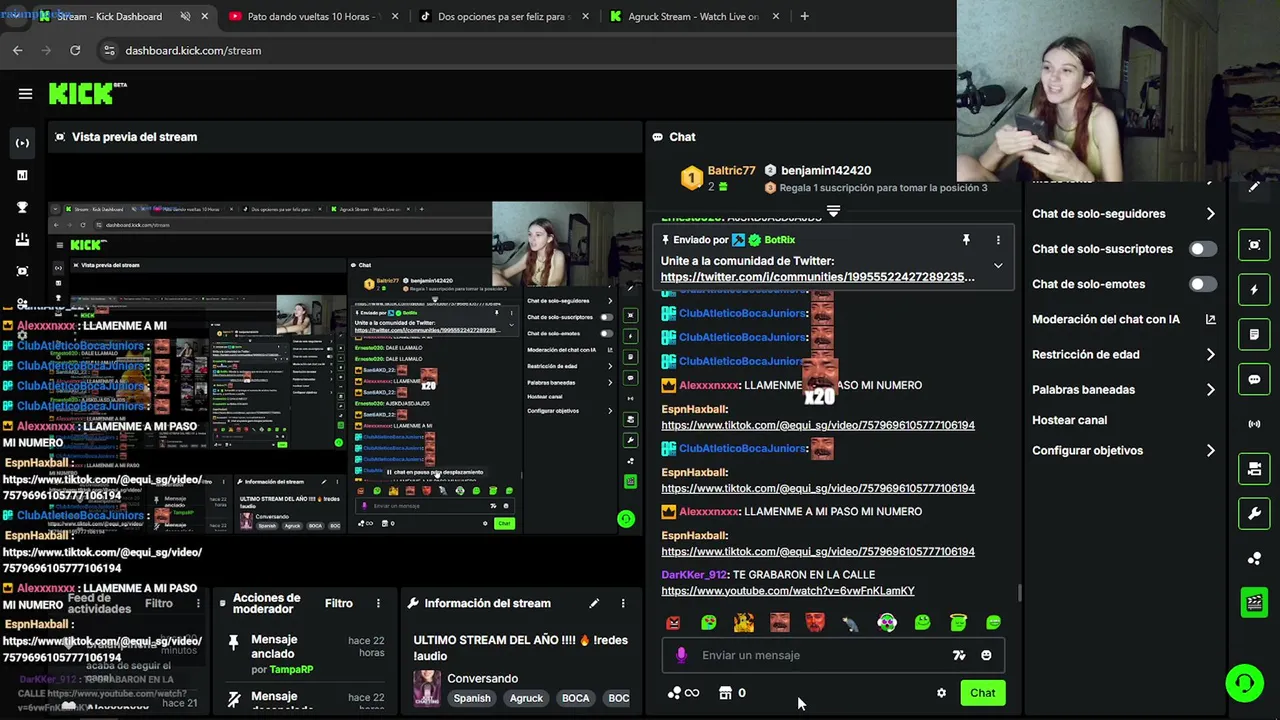Click the green clapperboard clips icon
Screen dimensions: 1280x720
(1254, 603)
